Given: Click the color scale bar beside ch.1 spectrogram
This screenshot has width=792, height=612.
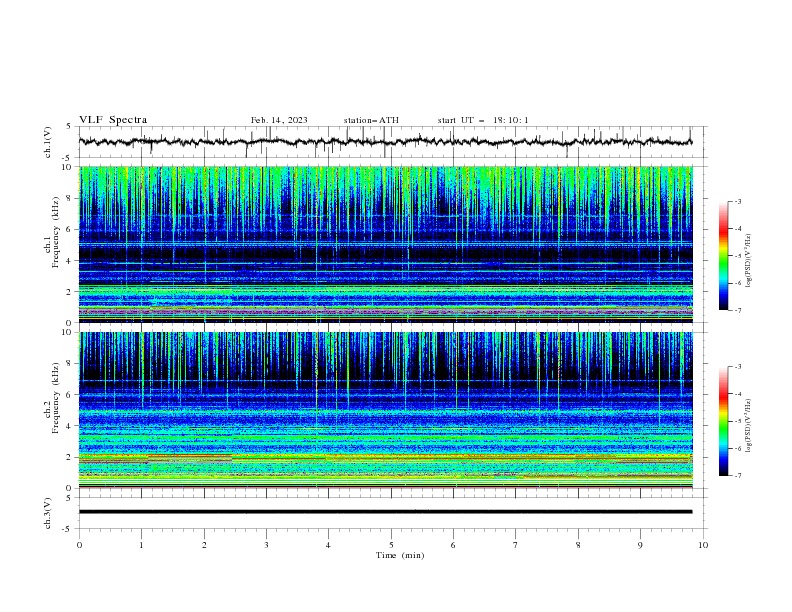Looking at the screenshot, I should (724, 256).
